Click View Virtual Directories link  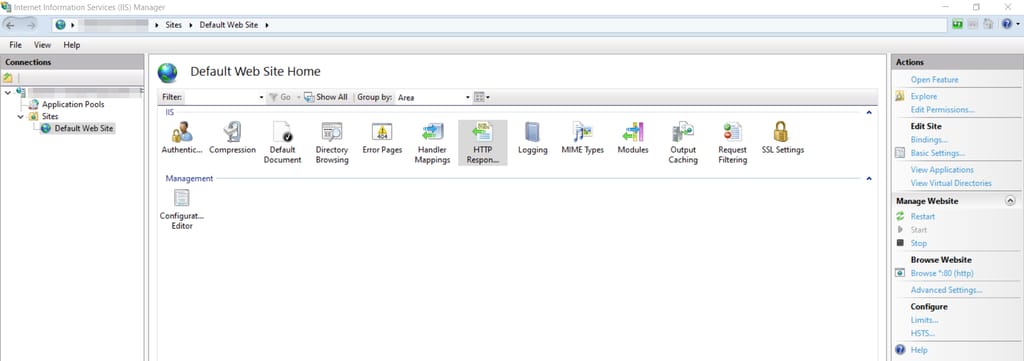[x=951, y=183]
